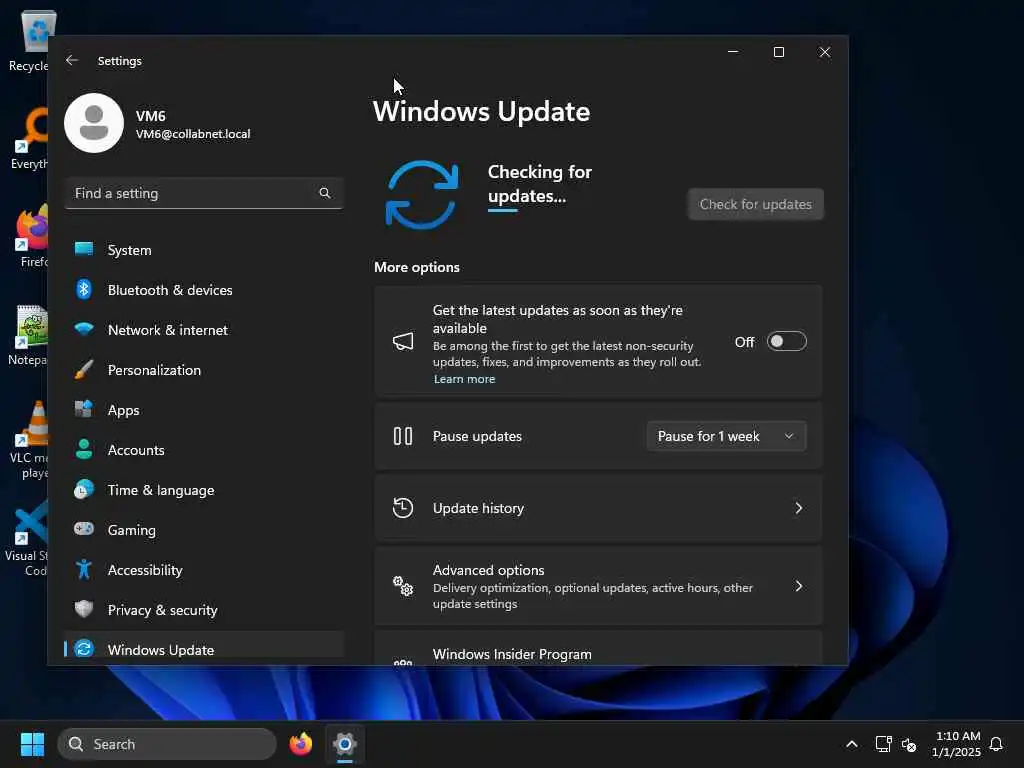This screenshot has width=1024, height=768.
Task: Click the gears icon for Advanced options
Action: (x=403, y=586)
